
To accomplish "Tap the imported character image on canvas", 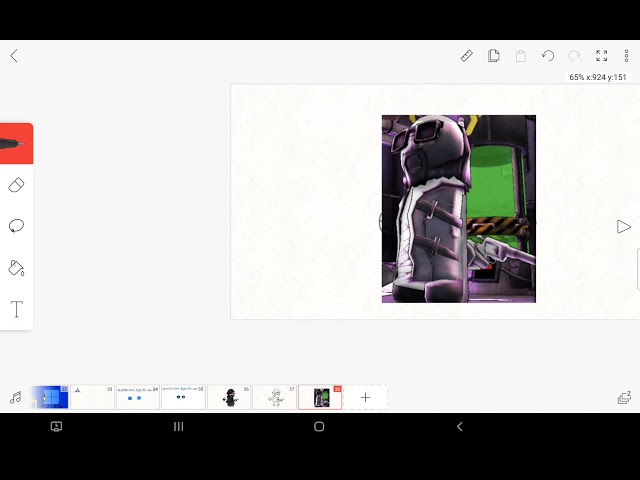I will pyautogui.click(x=459, y=209).
